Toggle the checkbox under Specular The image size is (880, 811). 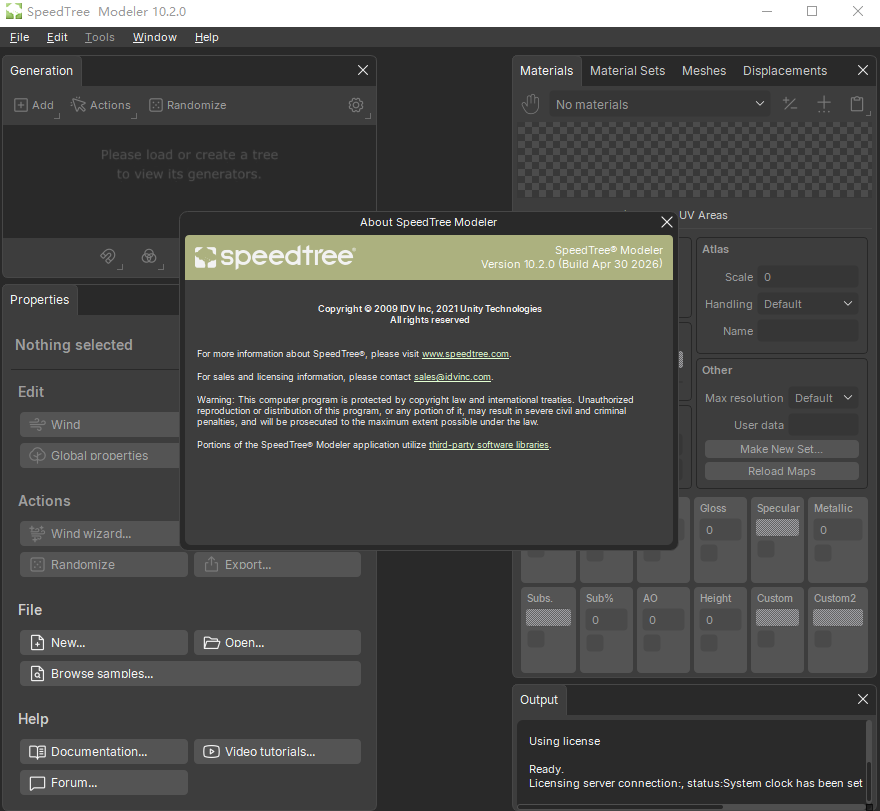pyautogui.click(x=766, y=549)
